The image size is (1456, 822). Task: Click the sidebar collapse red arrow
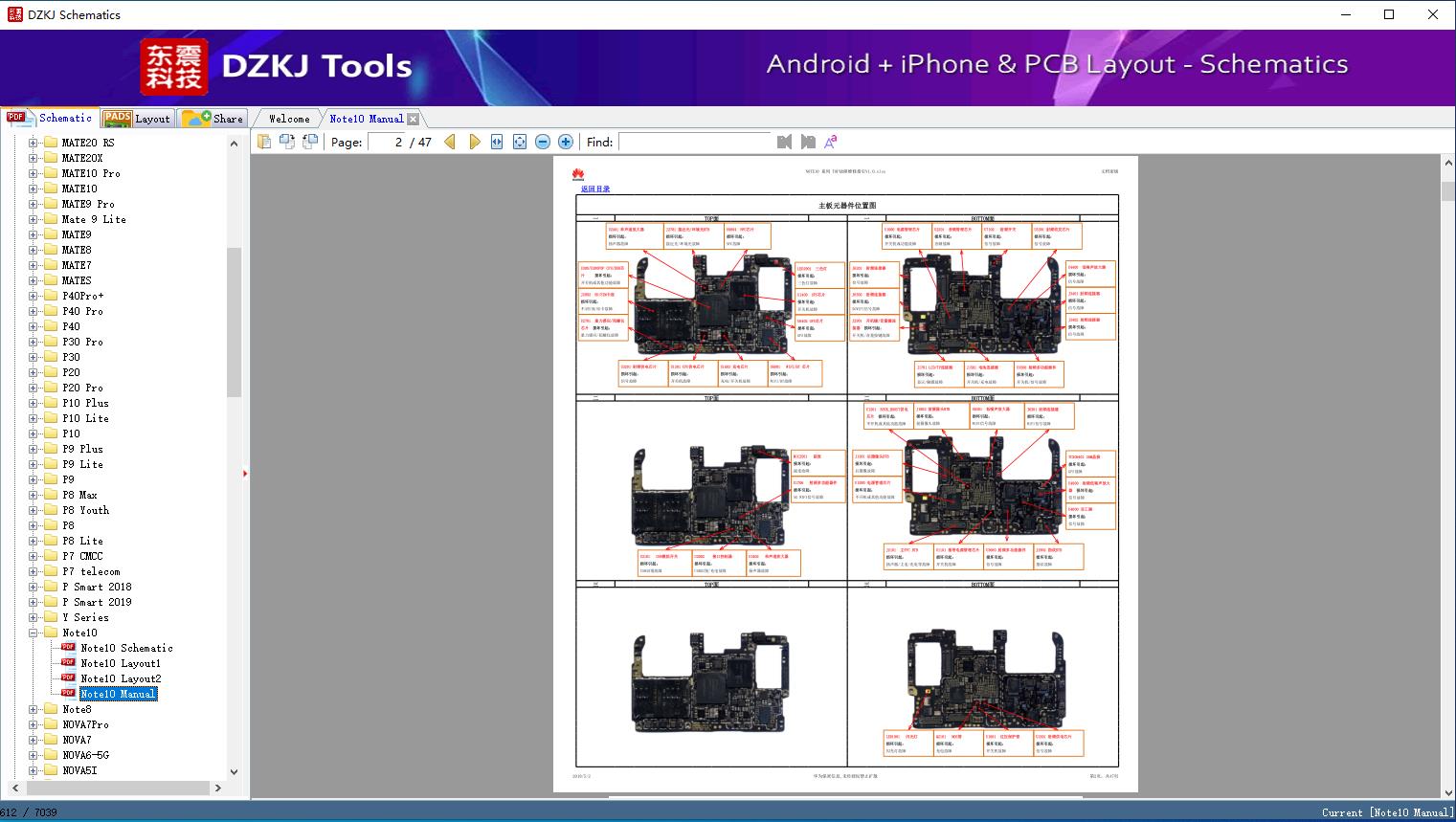[x=245, y=474]
